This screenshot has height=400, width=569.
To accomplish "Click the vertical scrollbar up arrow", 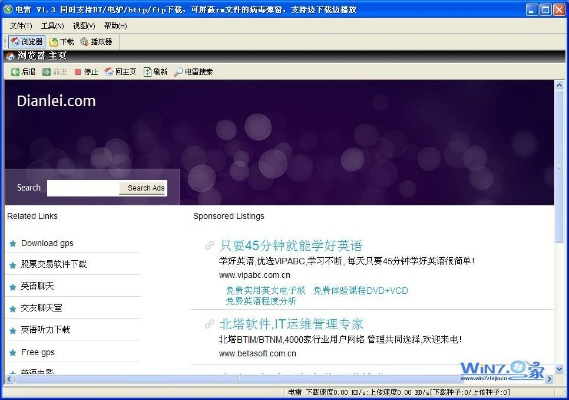I will 559,86.
